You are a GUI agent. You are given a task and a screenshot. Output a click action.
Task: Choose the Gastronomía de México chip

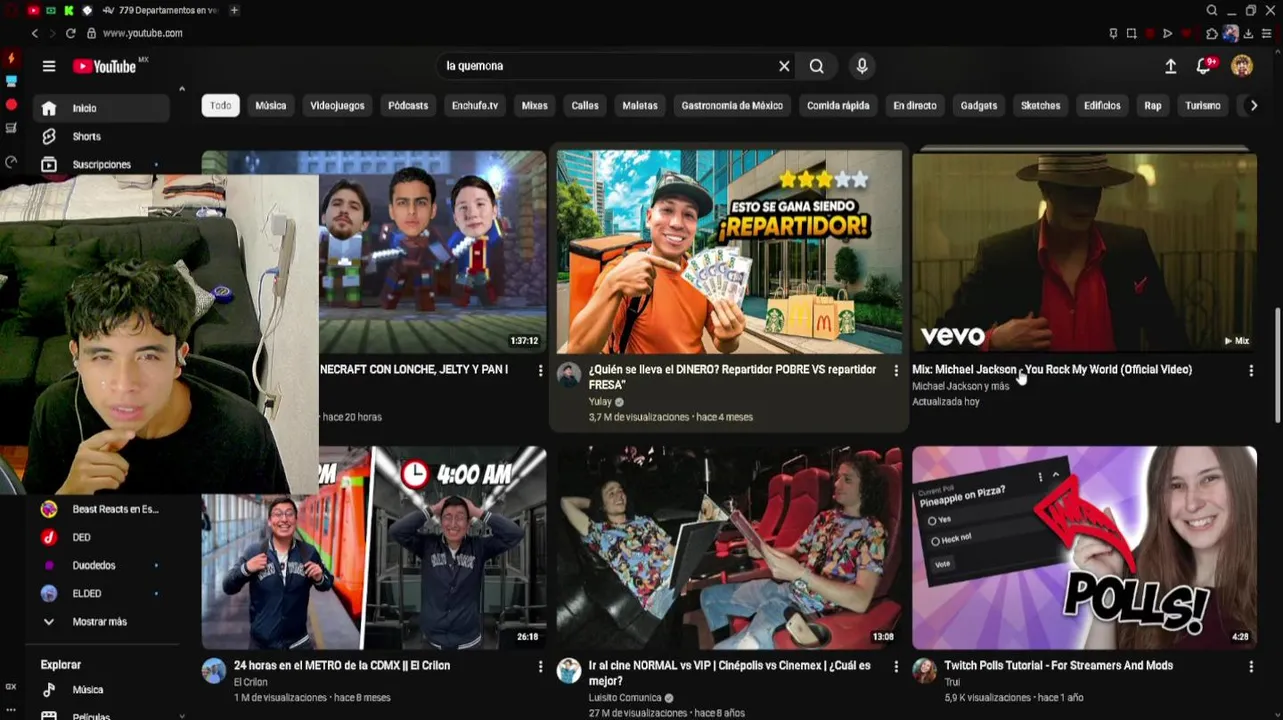click(732, 105)
